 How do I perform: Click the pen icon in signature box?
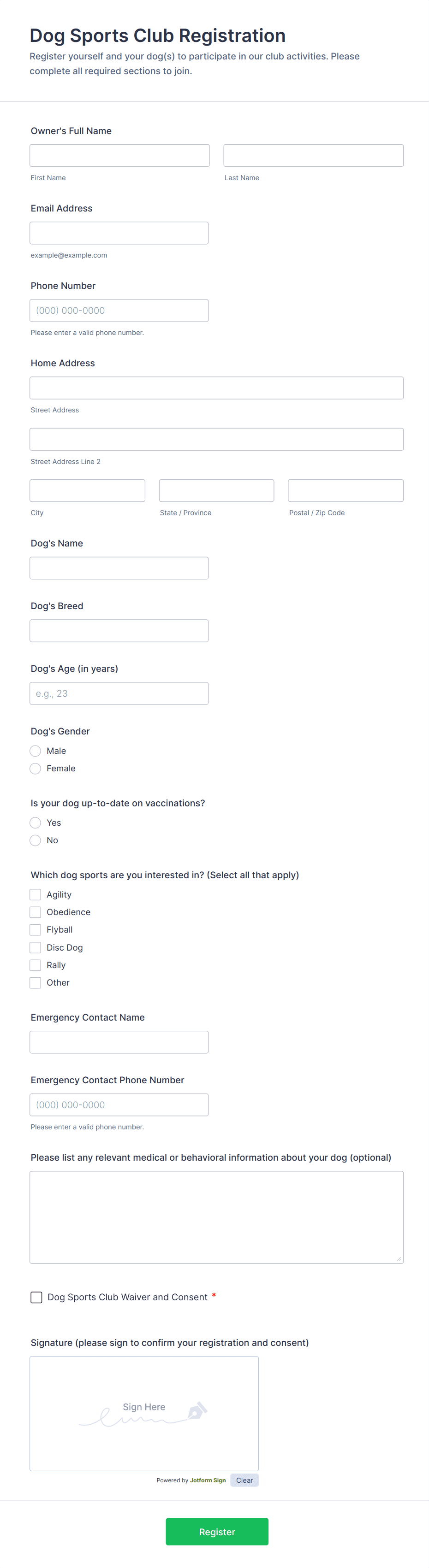(197, 1411)
